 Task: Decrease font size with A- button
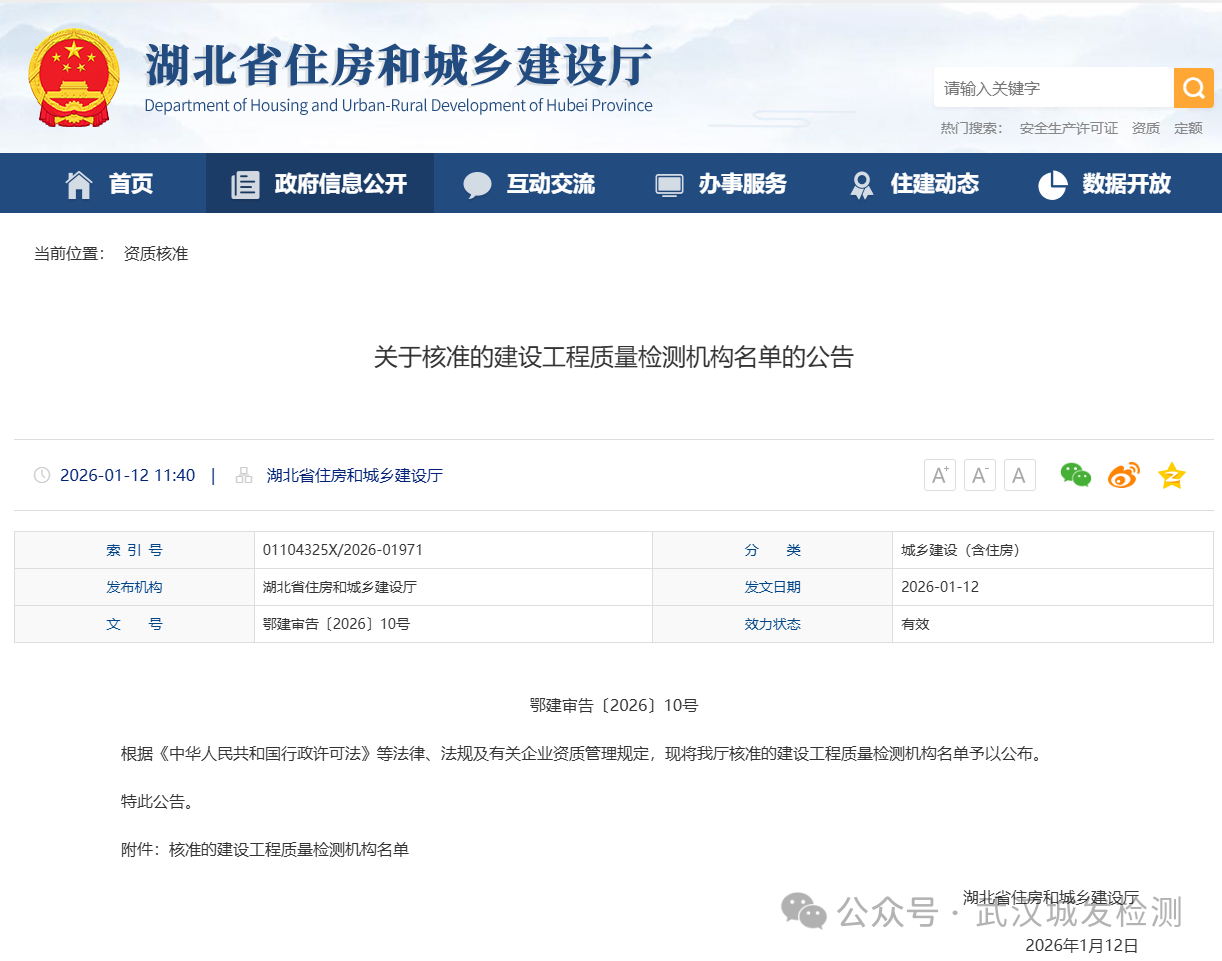[979, 475]
